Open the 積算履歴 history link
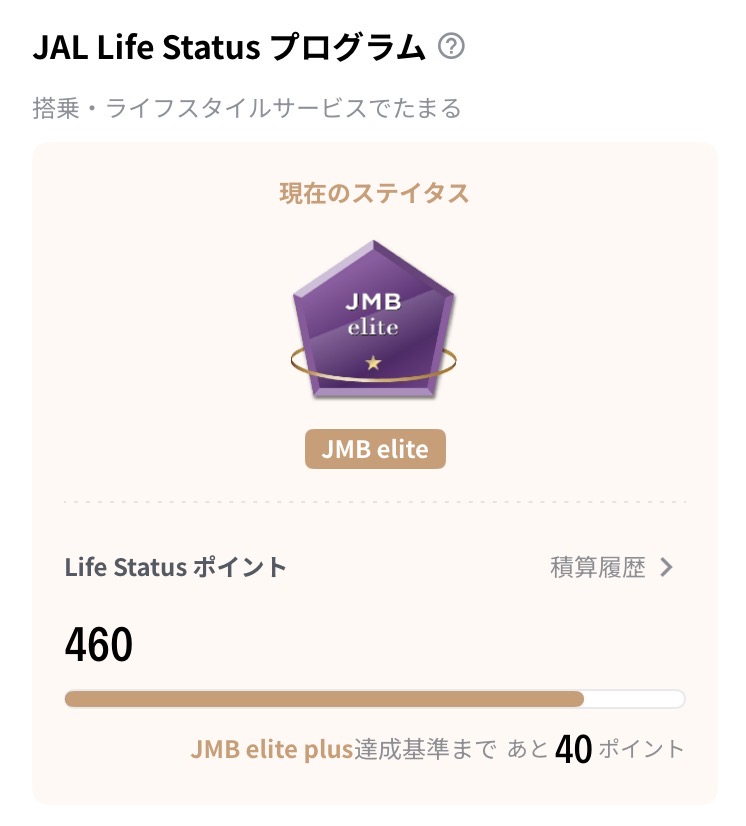The width and height of the screenshot is (746, 826). 598,568
